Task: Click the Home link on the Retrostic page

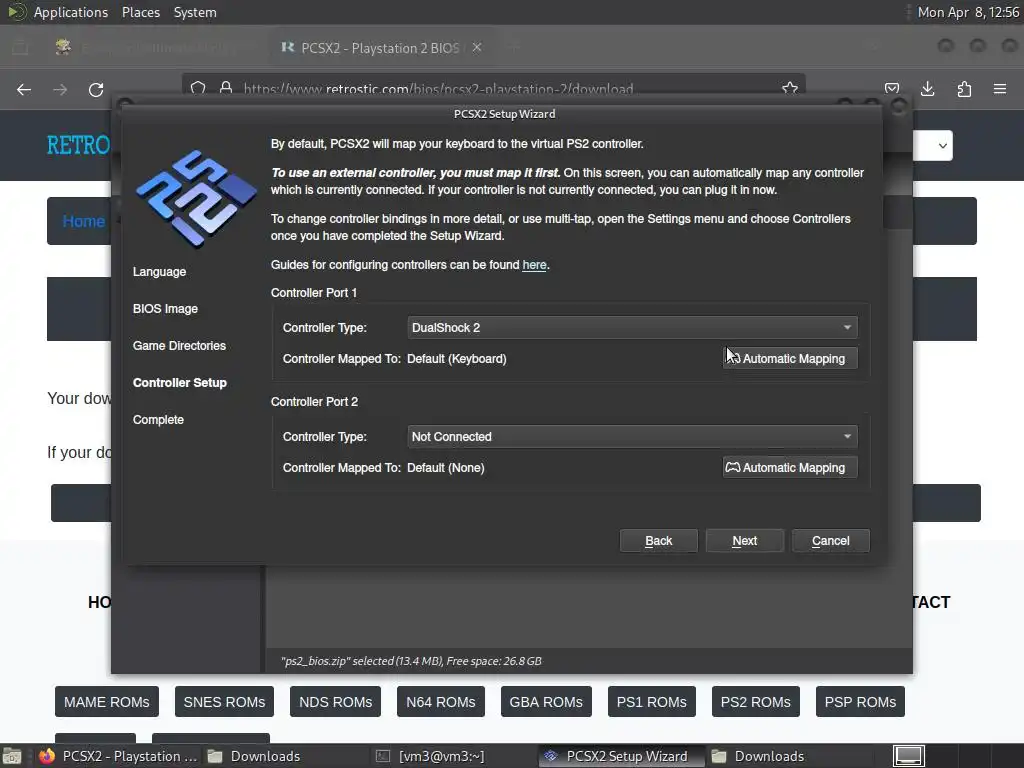Action: [x=83, y=221]
